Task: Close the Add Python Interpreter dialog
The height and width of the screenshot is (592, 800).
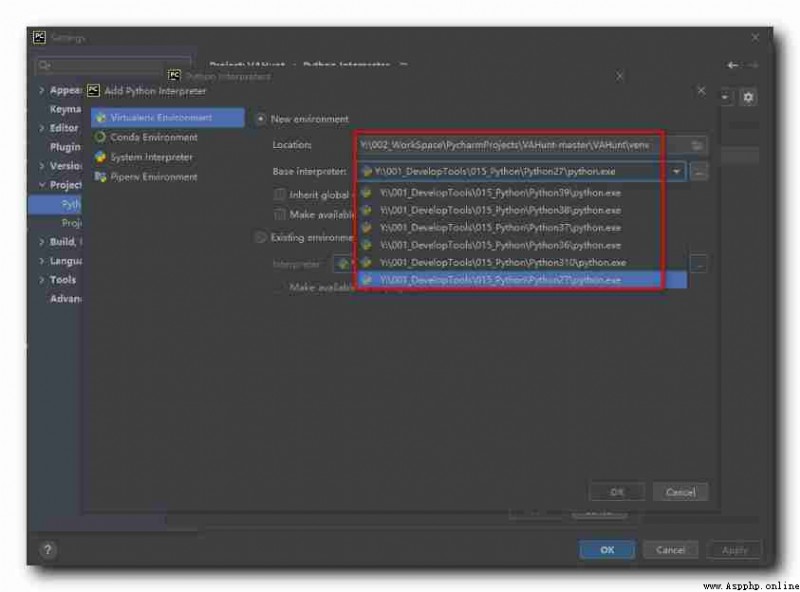Action: tap(701, 91)
